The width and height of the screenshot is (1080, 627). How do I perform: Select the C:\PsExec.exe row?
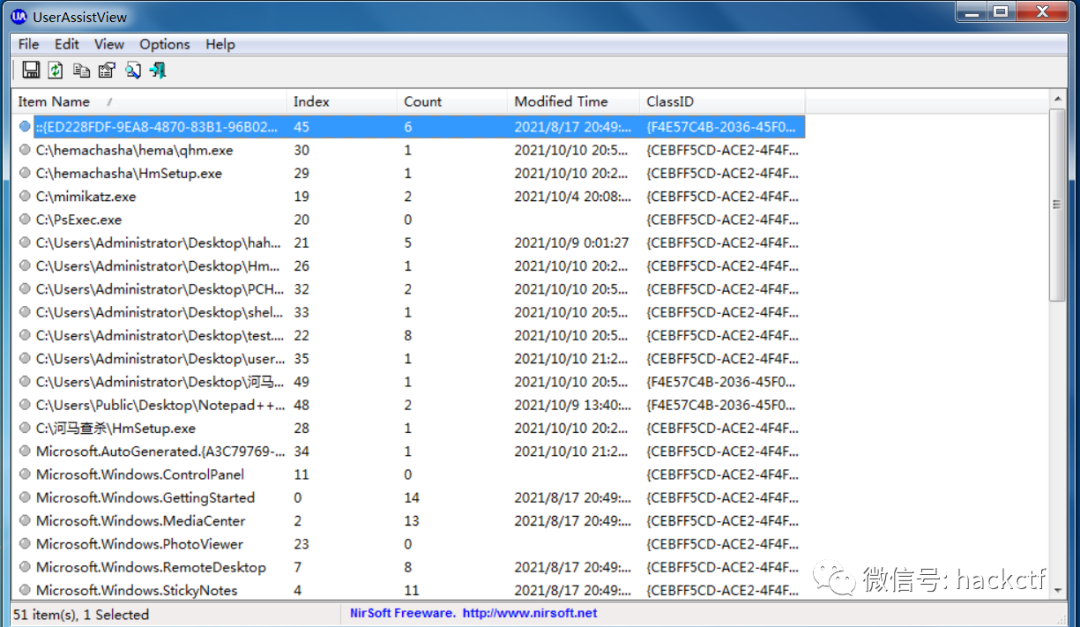point(408,220)
